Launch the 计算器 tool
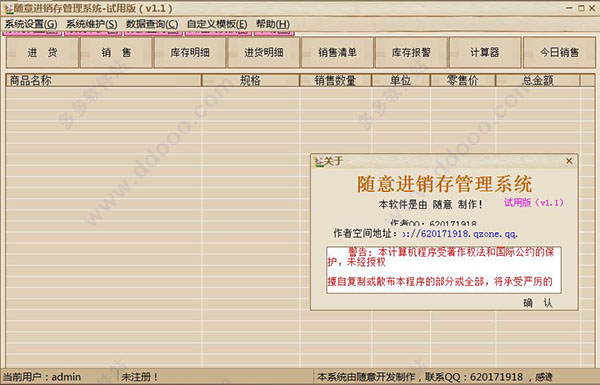The height and width of the screenshot is (385, 600). pos(485,52)
